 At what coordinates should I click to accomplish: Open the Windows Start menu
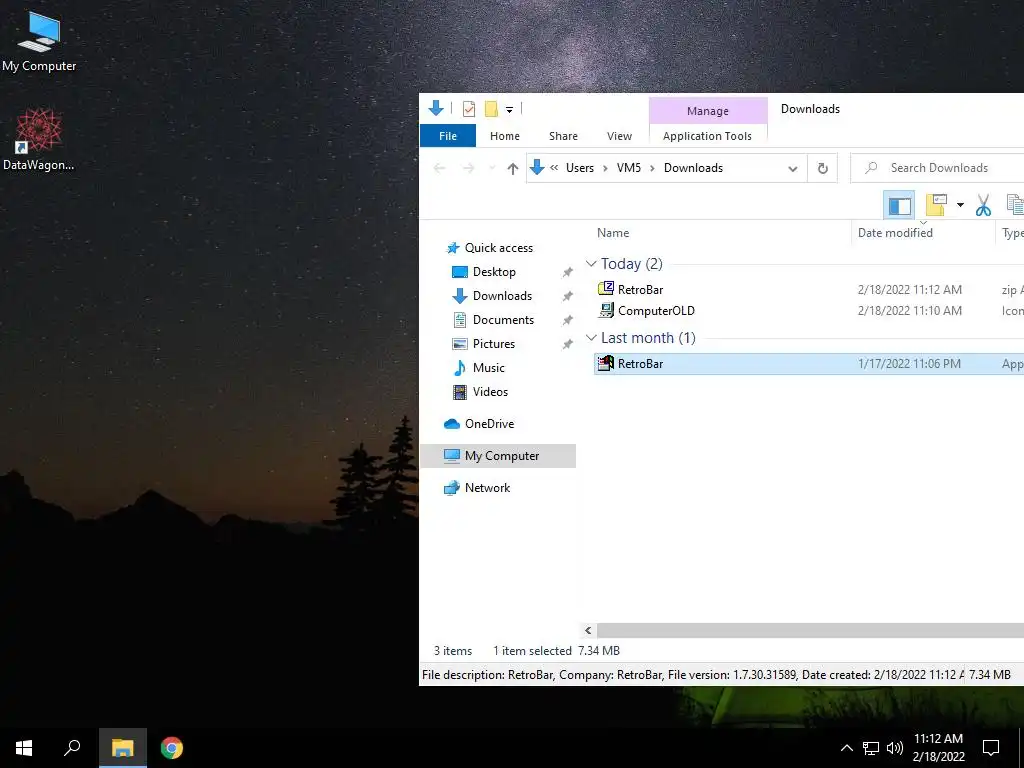24,748
